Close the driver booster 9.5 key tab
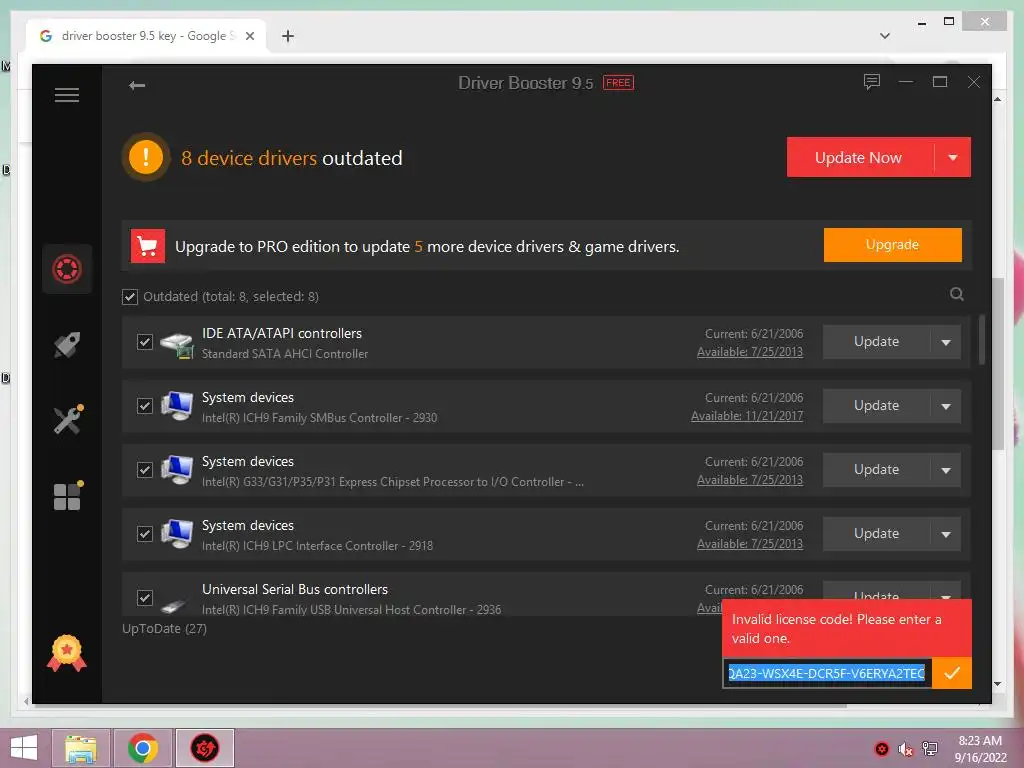Screen dimensions: 1024x768 [249, 36]
